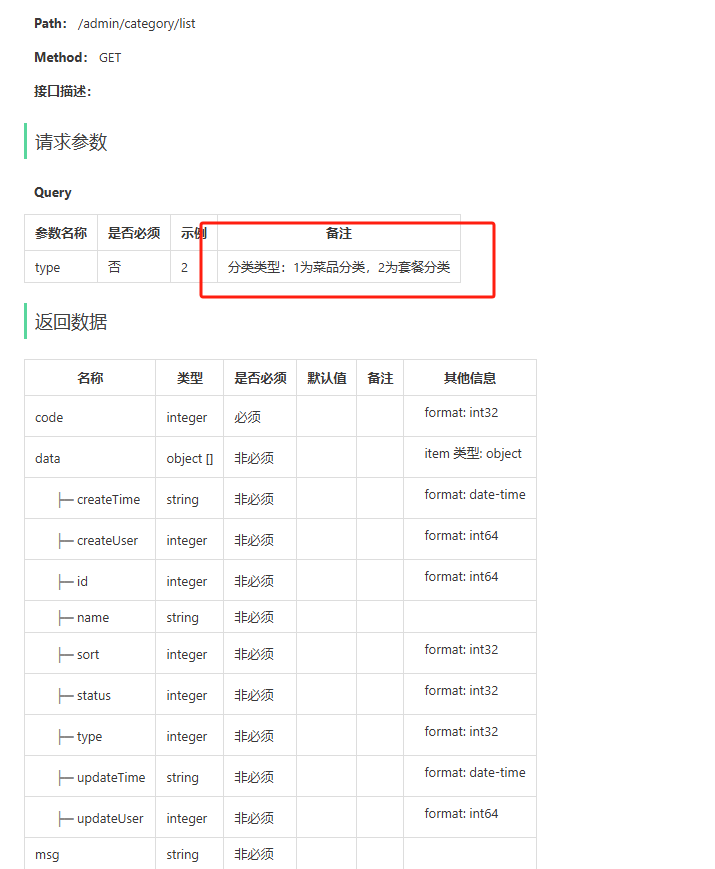
Task: Click the Query subheading
Action: (53, 192)
